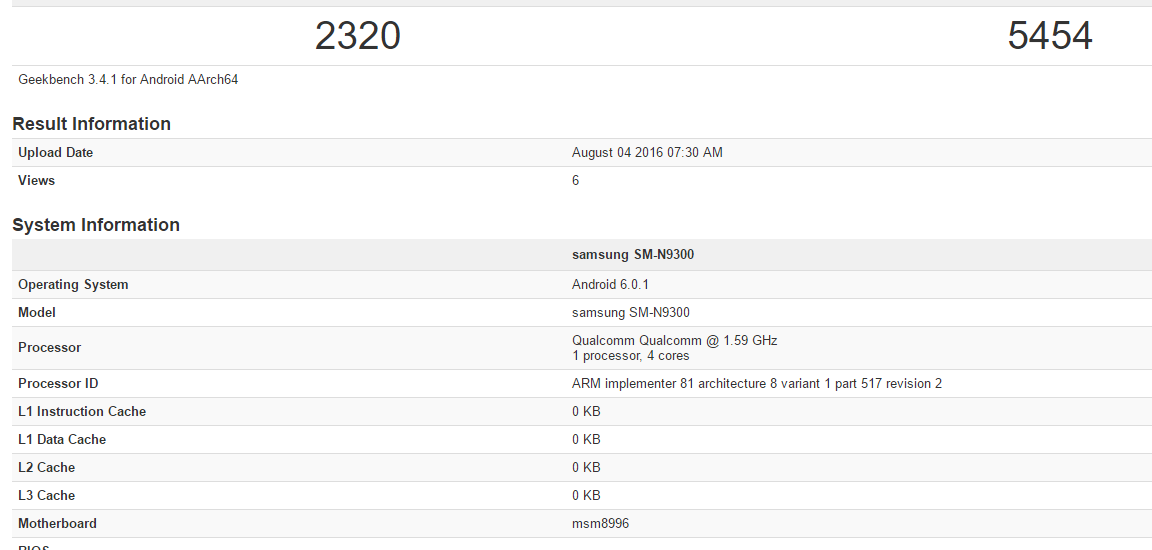The width and height of the screenshot is (1152, 550).
Task: Click the single-core score 2320
Action: 357,36
